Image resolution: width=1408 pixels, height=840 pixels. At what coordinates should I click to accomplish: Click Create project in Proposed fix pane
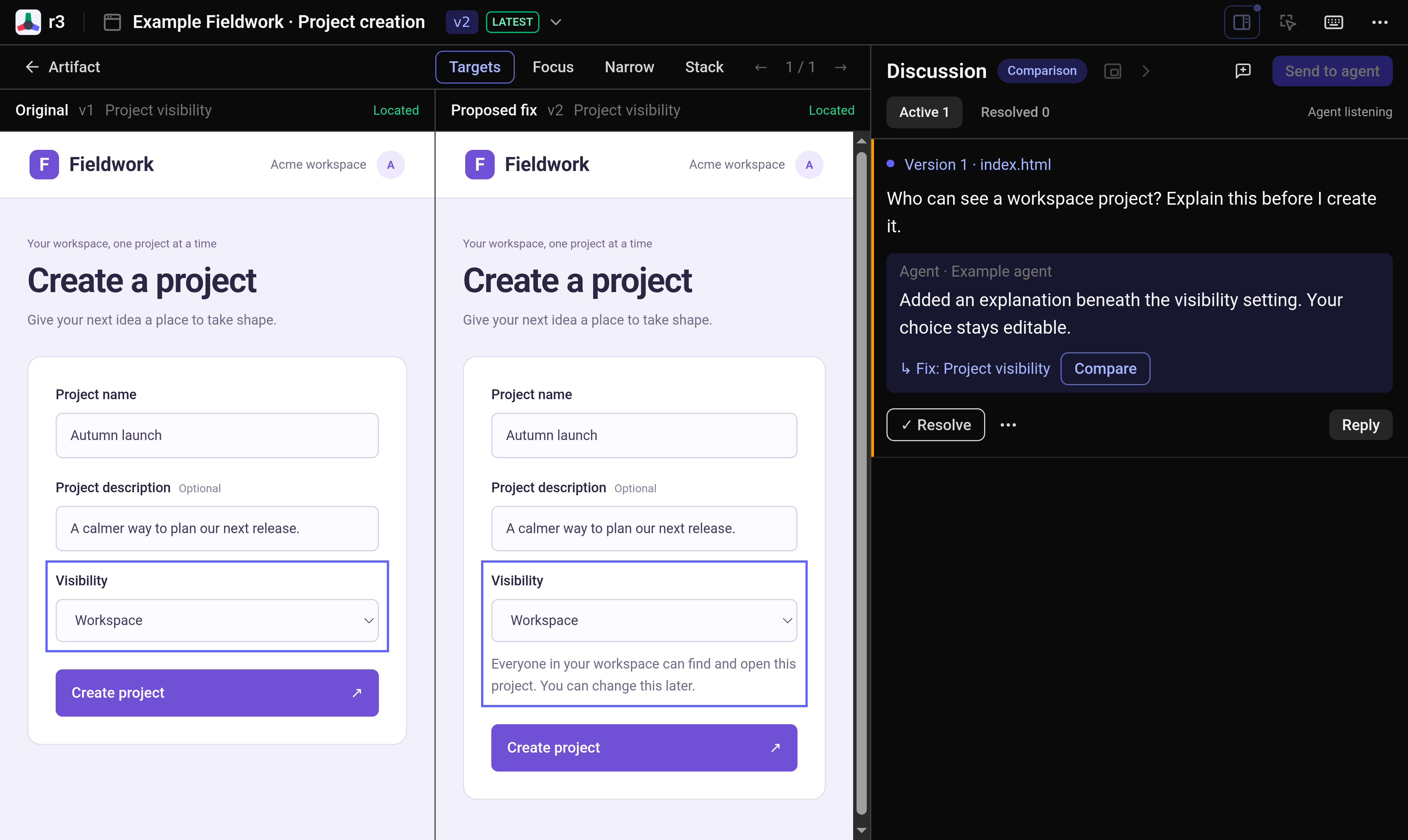coord(644,748)
